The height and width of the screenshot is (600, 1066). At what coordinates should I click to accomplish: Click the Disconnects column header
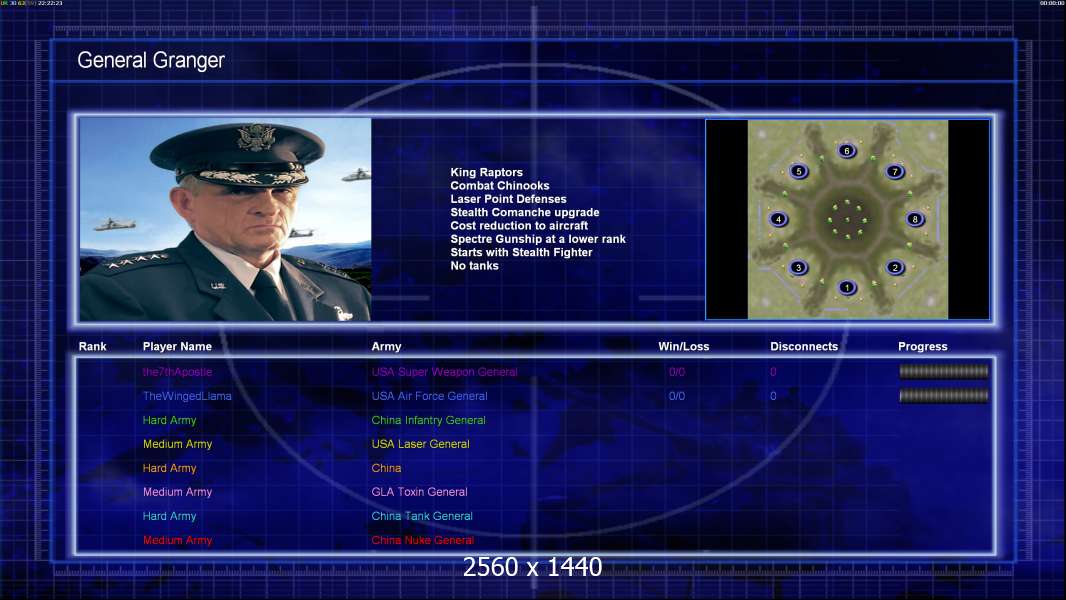point(804,347)
